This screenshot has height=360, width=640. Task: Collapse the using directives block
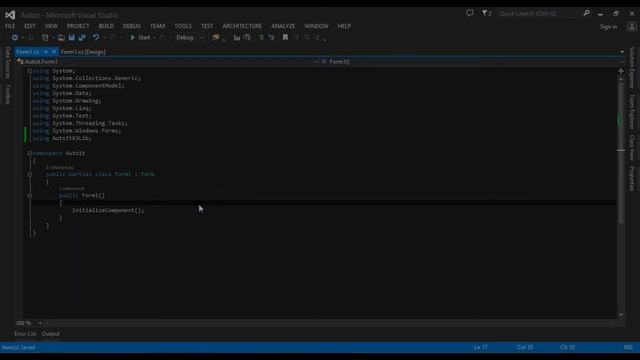[29, 71]
